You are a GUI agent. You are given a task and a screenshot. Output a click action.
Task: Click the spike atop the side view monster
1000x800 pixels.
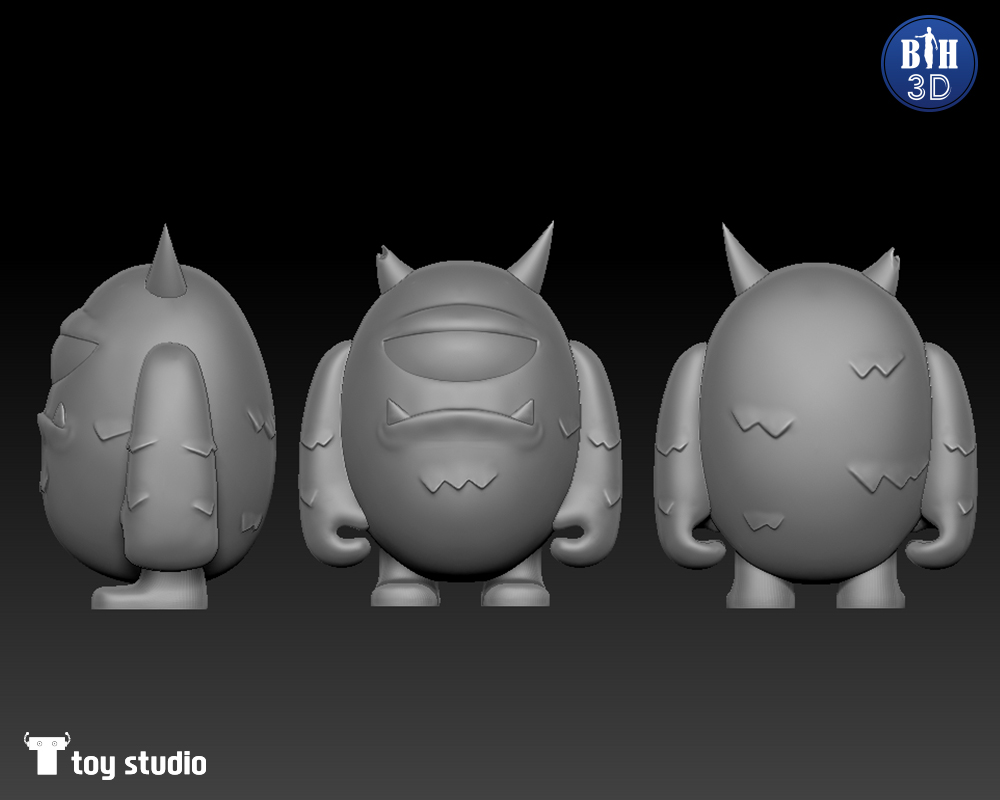click(x=163, y=264)
